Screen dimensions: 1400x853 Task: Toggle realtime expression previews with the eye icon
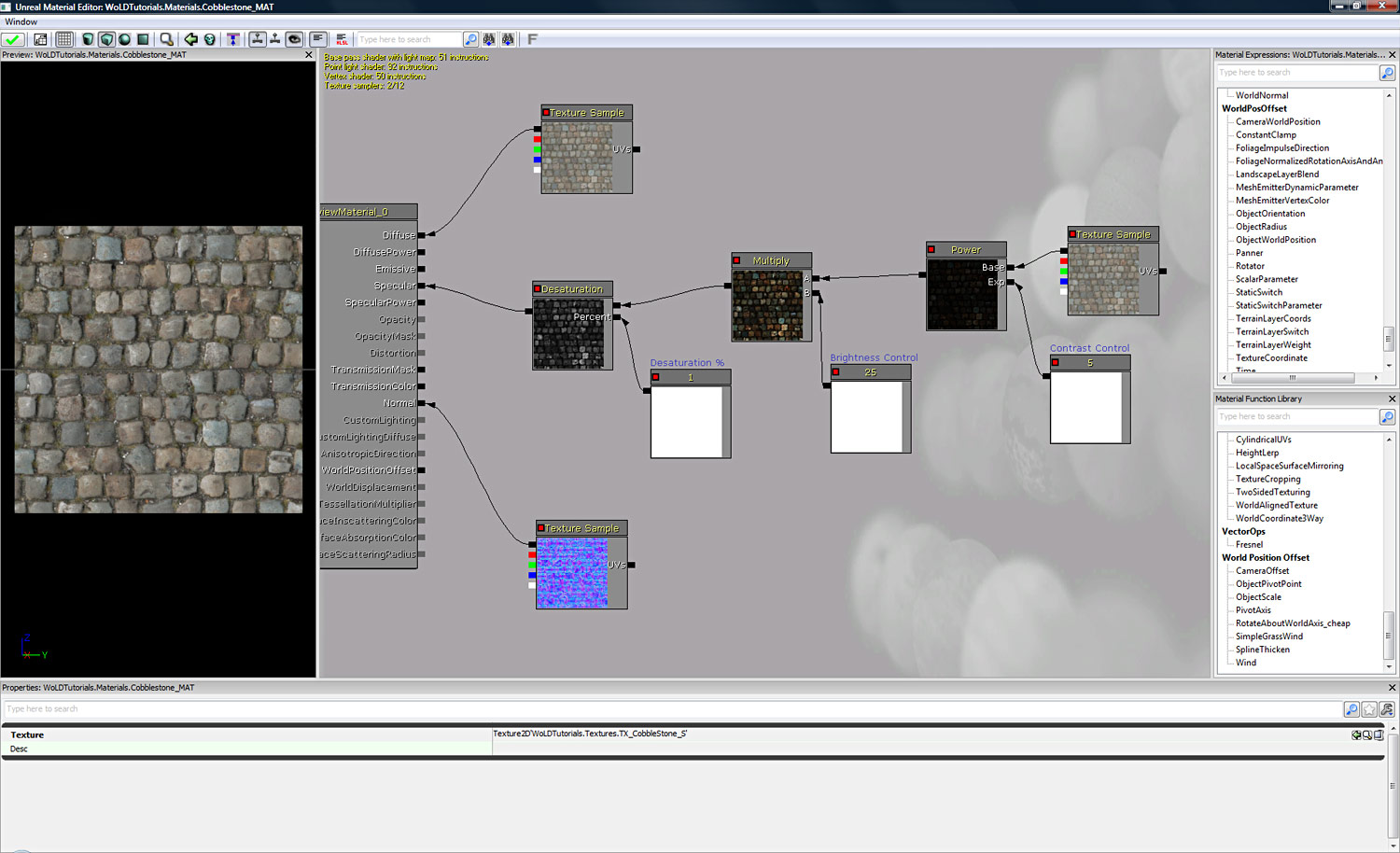tap(293, 38)
